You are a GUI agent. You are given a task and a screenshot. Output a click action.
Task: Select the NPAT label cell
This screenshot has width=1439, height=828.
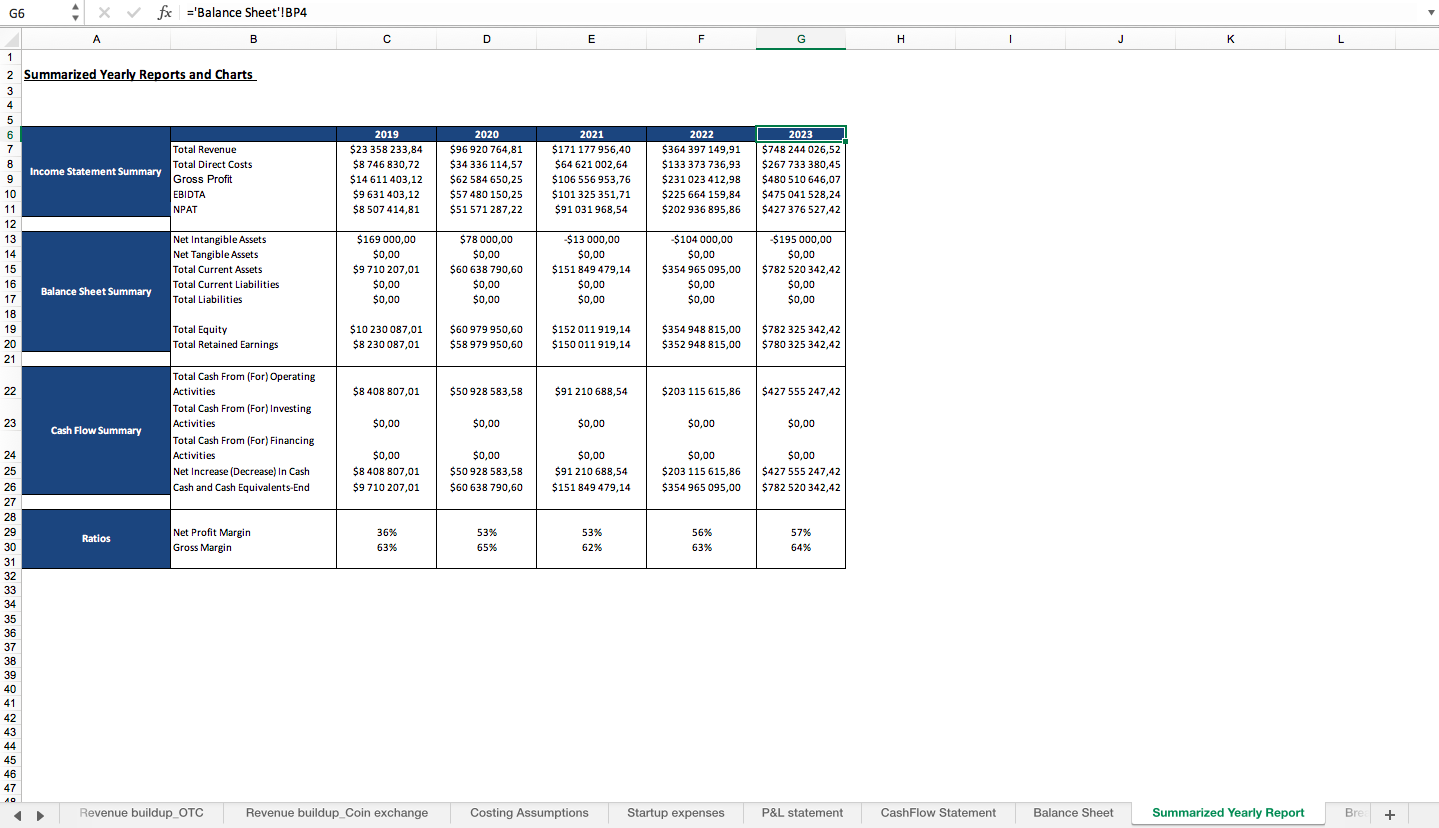[x=254, y=209]
